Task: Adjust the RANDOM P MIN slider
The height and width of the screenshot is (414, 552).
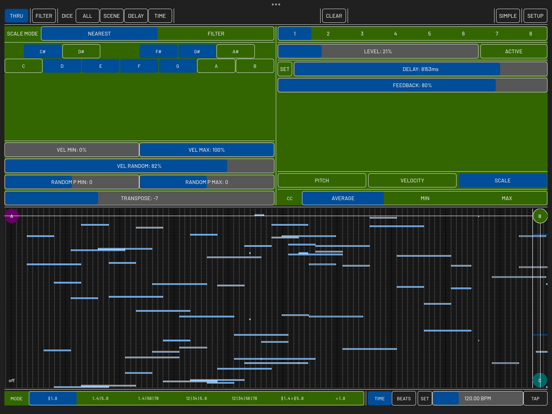Action: coord(71,182)
